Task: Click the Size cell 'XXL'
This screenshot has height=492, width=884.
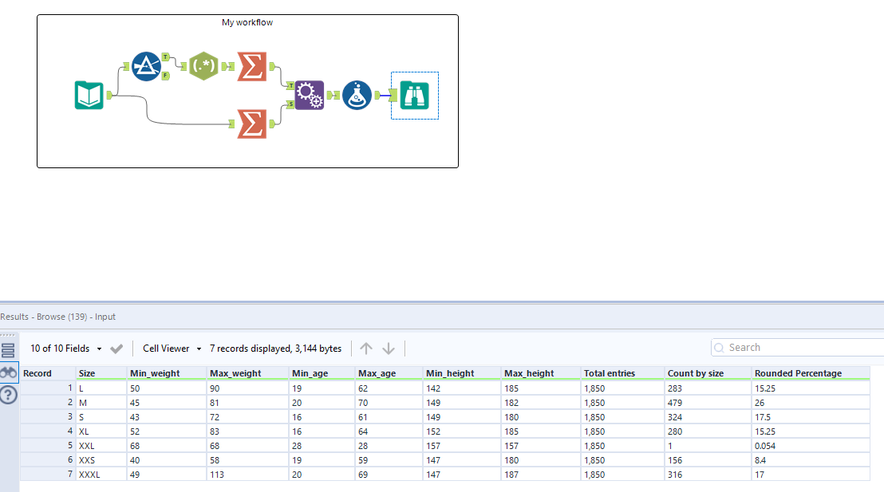Action: pyautogui.click(x=101, y=446)
